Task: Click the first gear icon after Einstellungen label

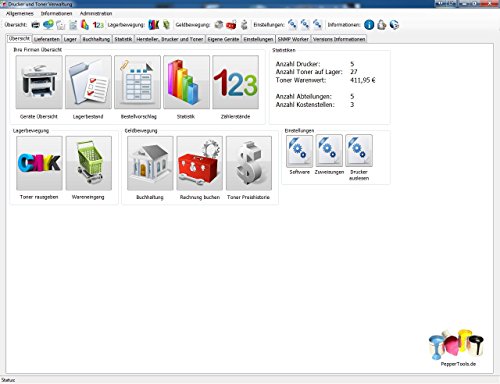Action: coord(292,24)
